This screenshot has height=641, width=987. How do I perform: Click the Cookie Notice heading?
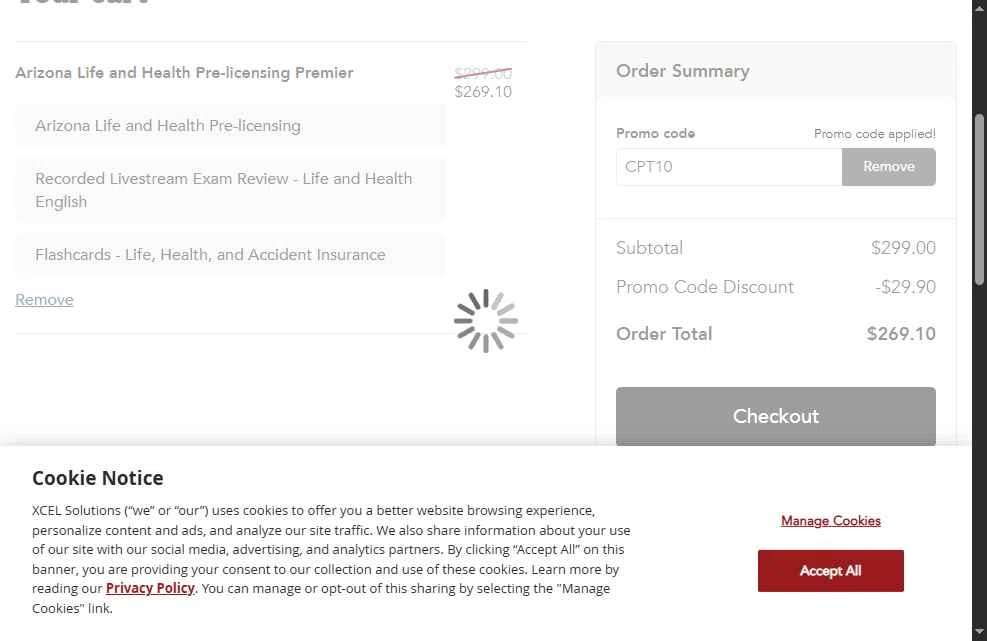tap(98, 478)
